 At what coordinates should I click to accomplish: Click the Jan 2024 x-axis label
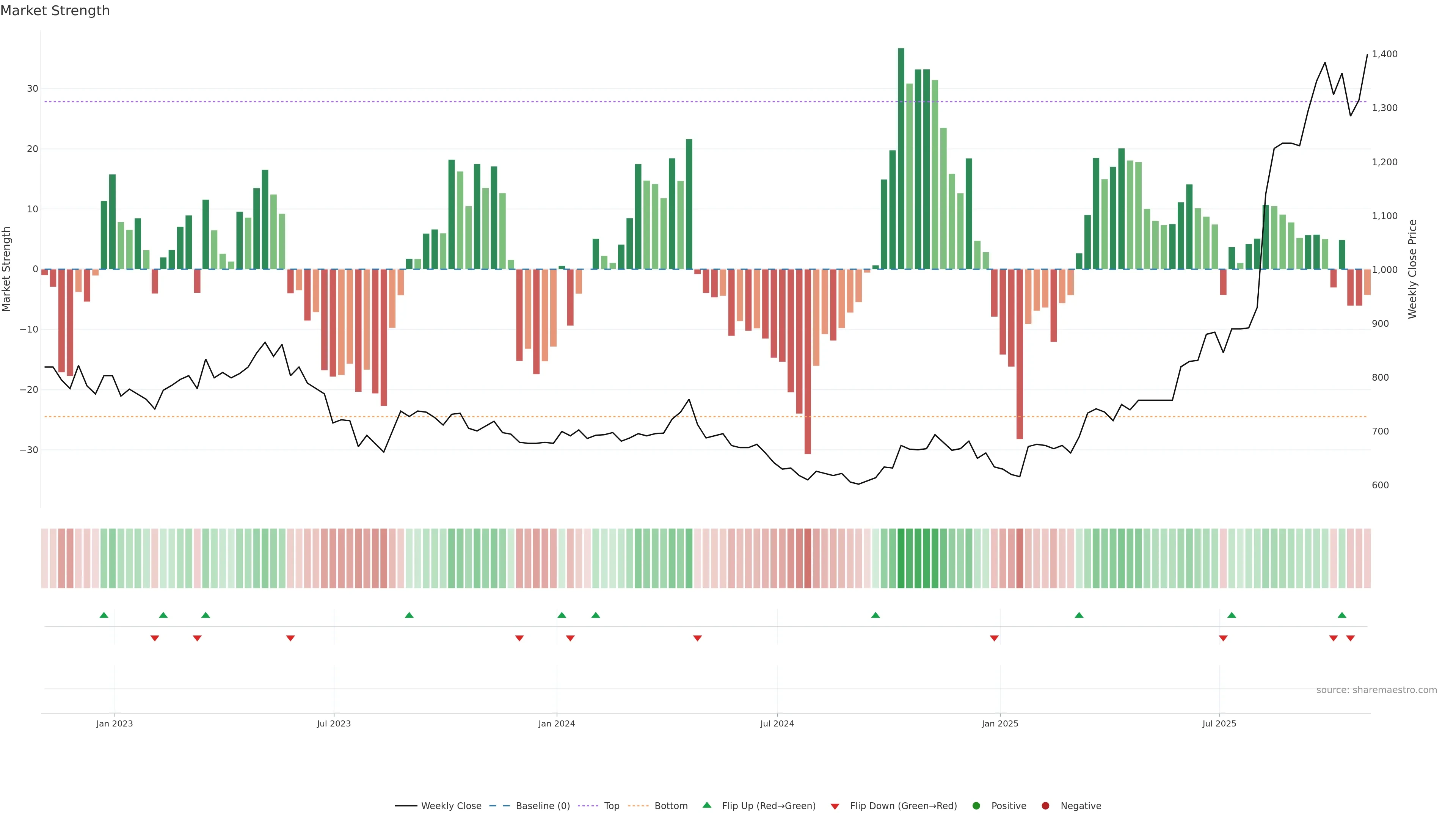(556, 723)
